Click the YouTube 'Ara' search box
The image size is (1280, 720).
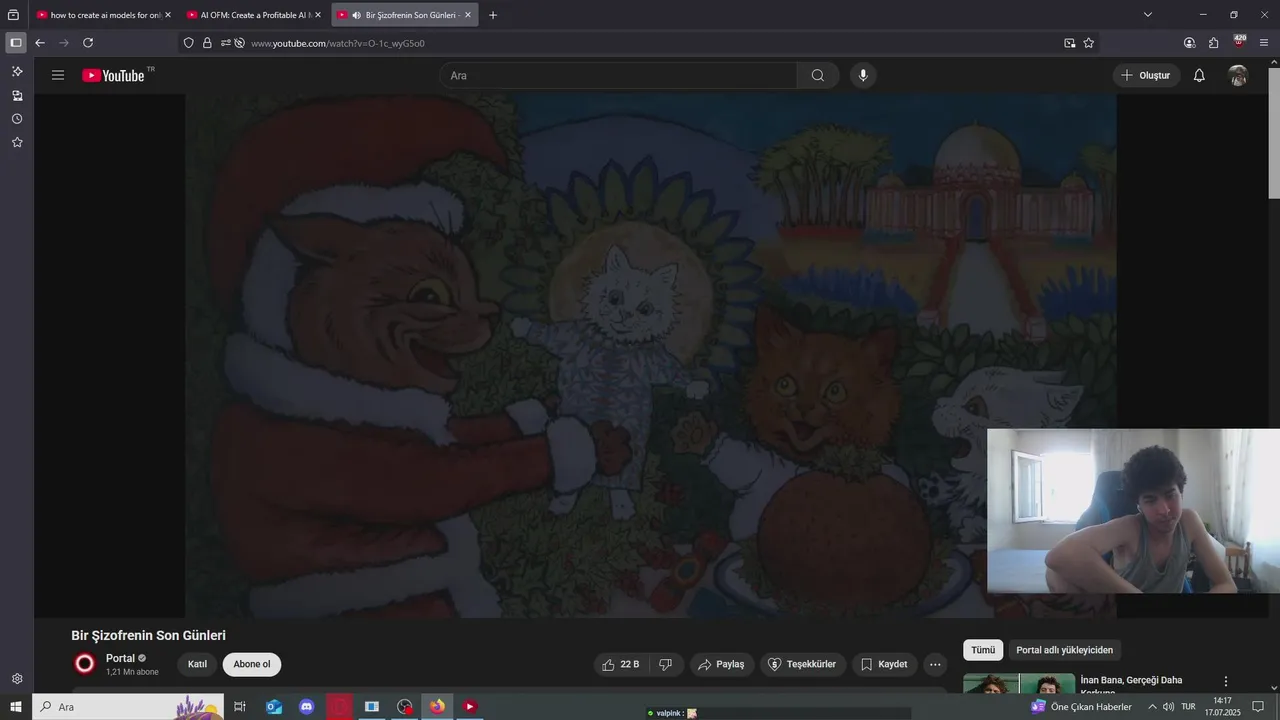tap(618, 75)
